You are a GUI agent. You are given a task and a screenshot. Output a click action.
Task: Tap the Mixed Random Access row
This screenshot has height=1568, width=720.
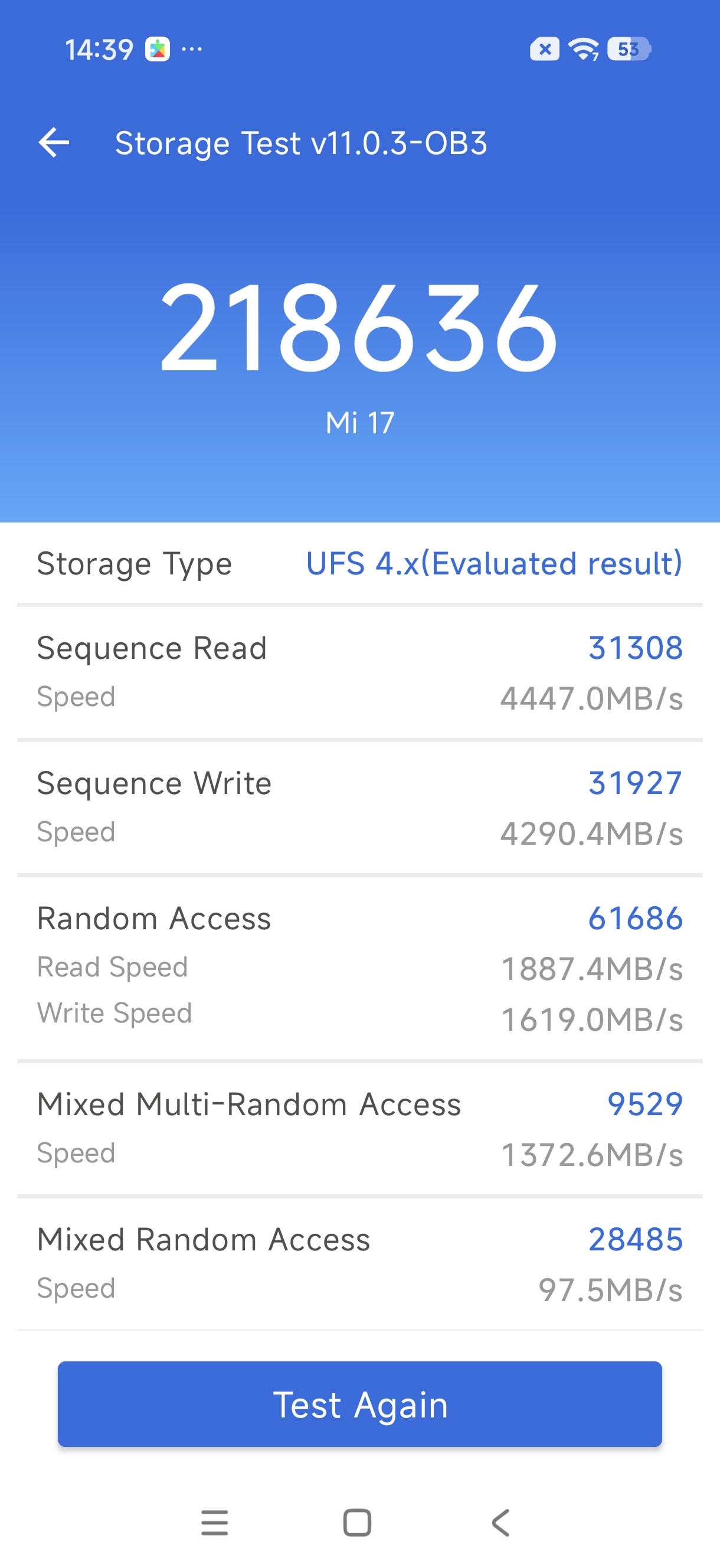[x=359, y=1263]
